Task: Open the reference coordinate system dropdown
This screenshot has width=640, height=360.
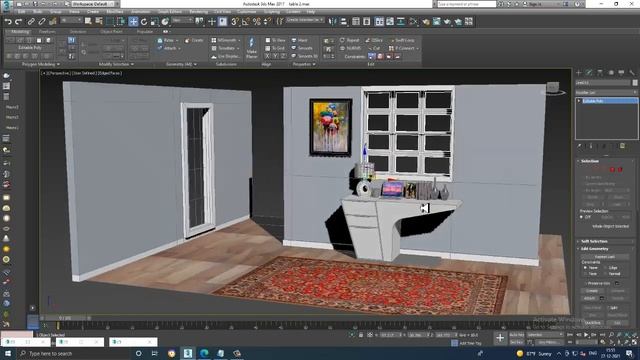Action: pos(182,20)
